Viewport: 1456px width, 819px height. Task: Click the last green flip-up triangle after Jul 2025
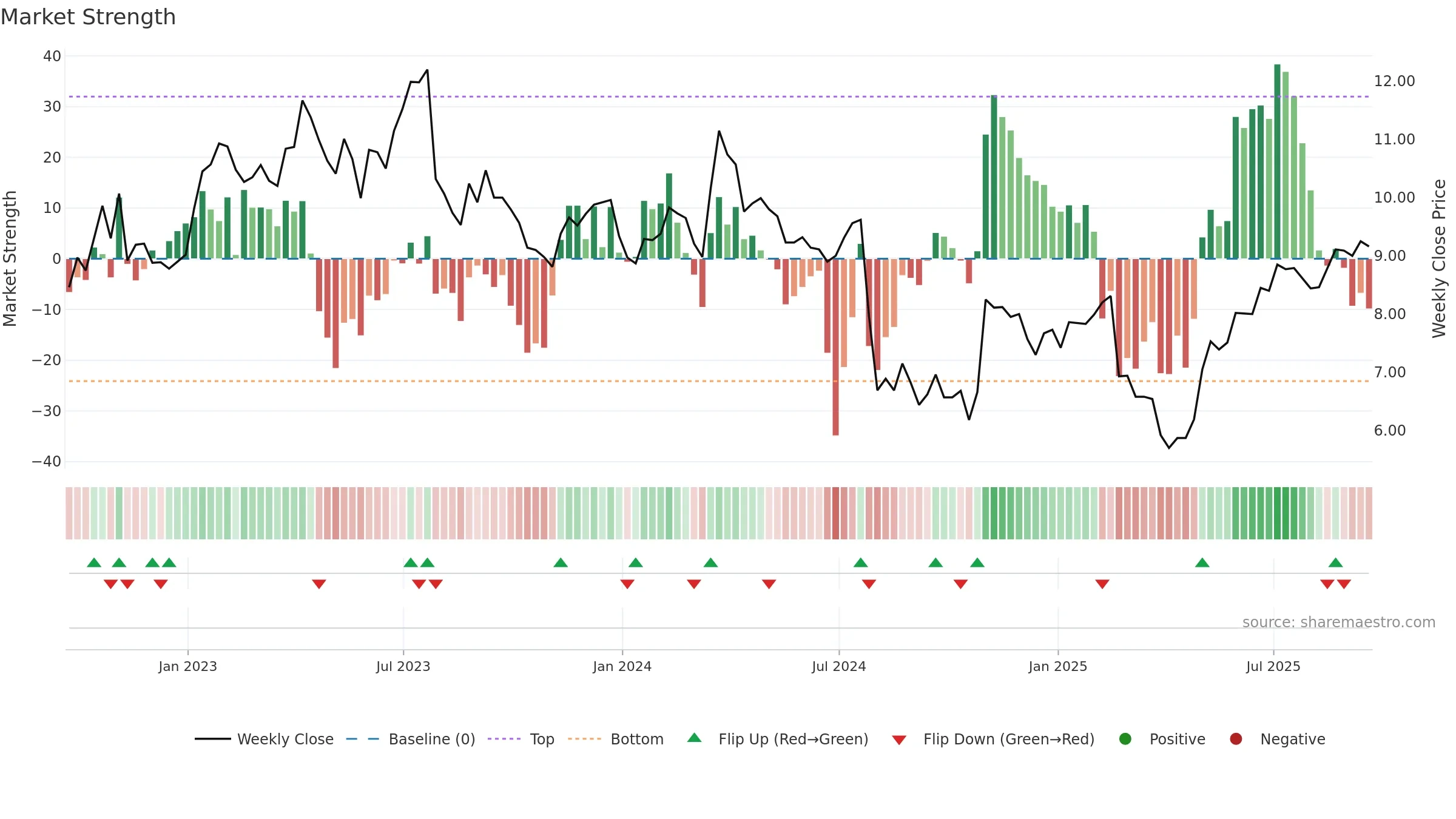pyautogui.click(x=1335, y=562)
